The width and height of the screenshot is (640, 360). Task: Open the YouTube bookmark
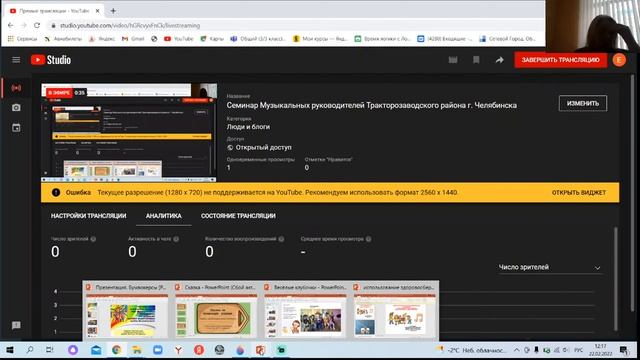pyautogui.click(x=179, y=39)
